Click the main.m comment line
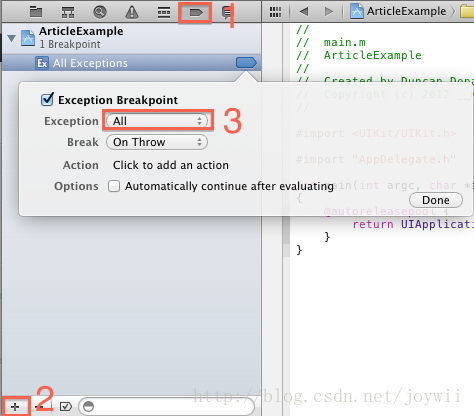Screen dimensions: 474x416 coord(331,42)
